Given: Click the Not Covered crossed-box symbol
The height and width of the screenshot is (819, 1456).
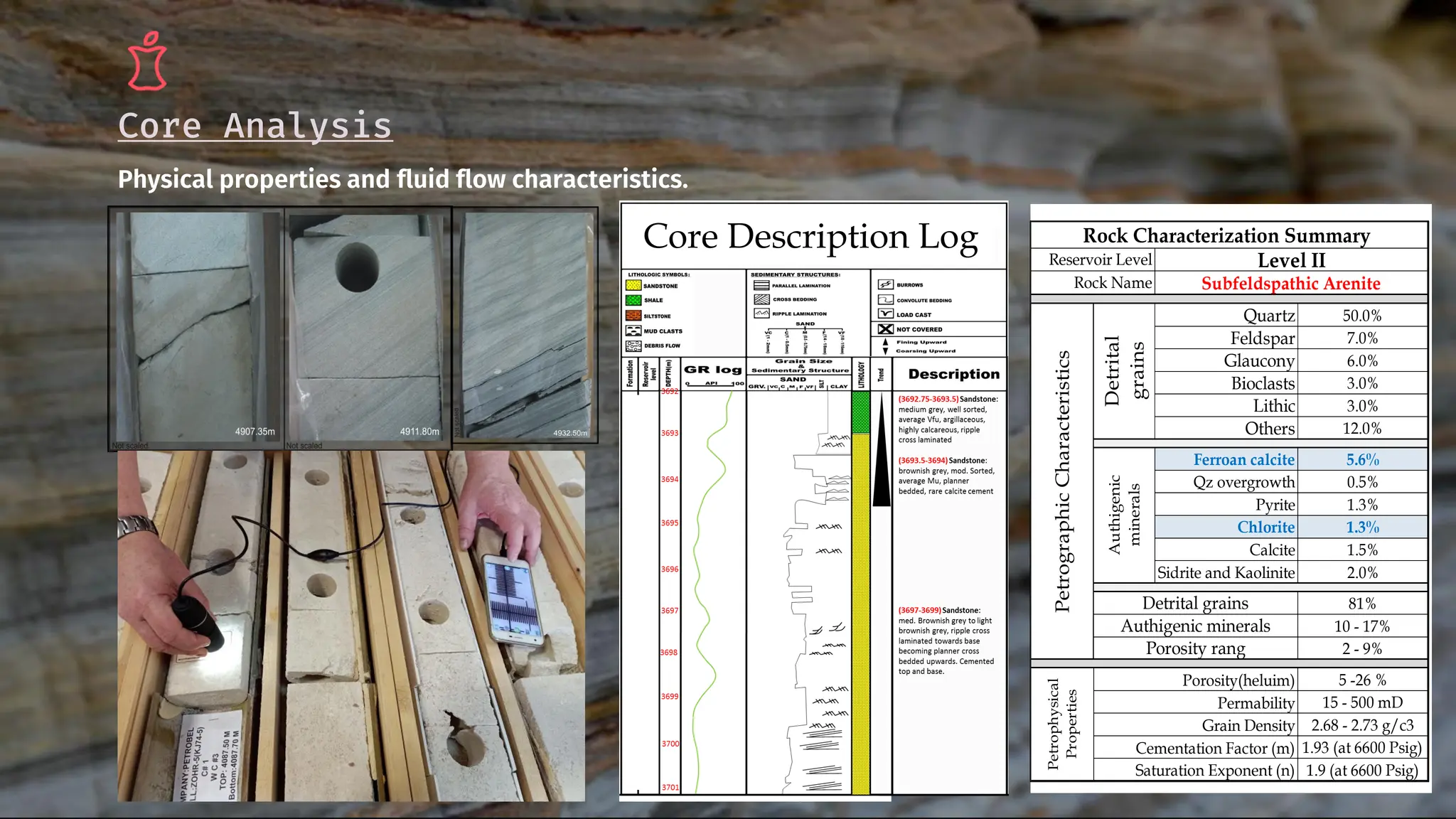Looking at the screenshot, I should pos(885,329).
